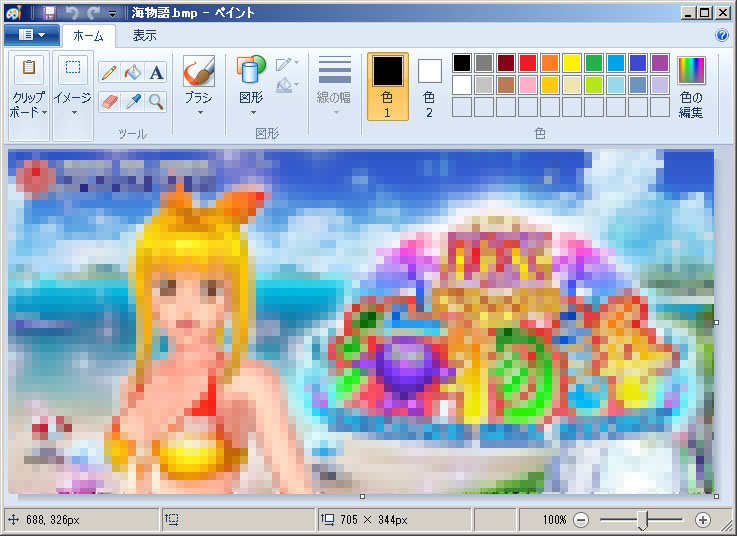Screen dimensions: 737x536
Task: Click the ブラシ brush icon
Action: click(199, 71)
